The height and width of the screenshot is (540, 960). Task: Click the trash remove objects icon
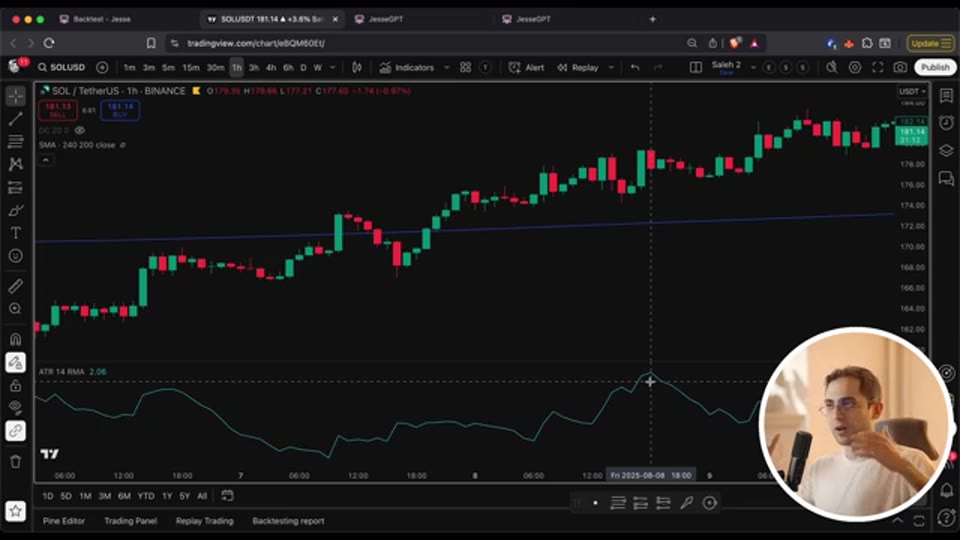coord(15,461)
